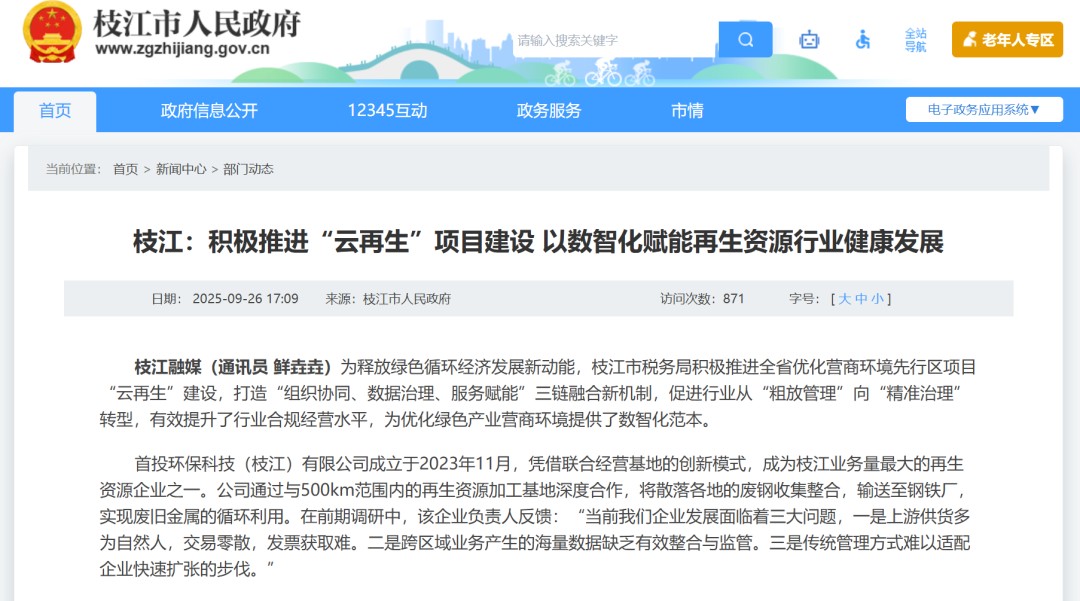Select the 首页 tab
The height and width of the screenshot is (601, 1080).
tap(55, 111)
